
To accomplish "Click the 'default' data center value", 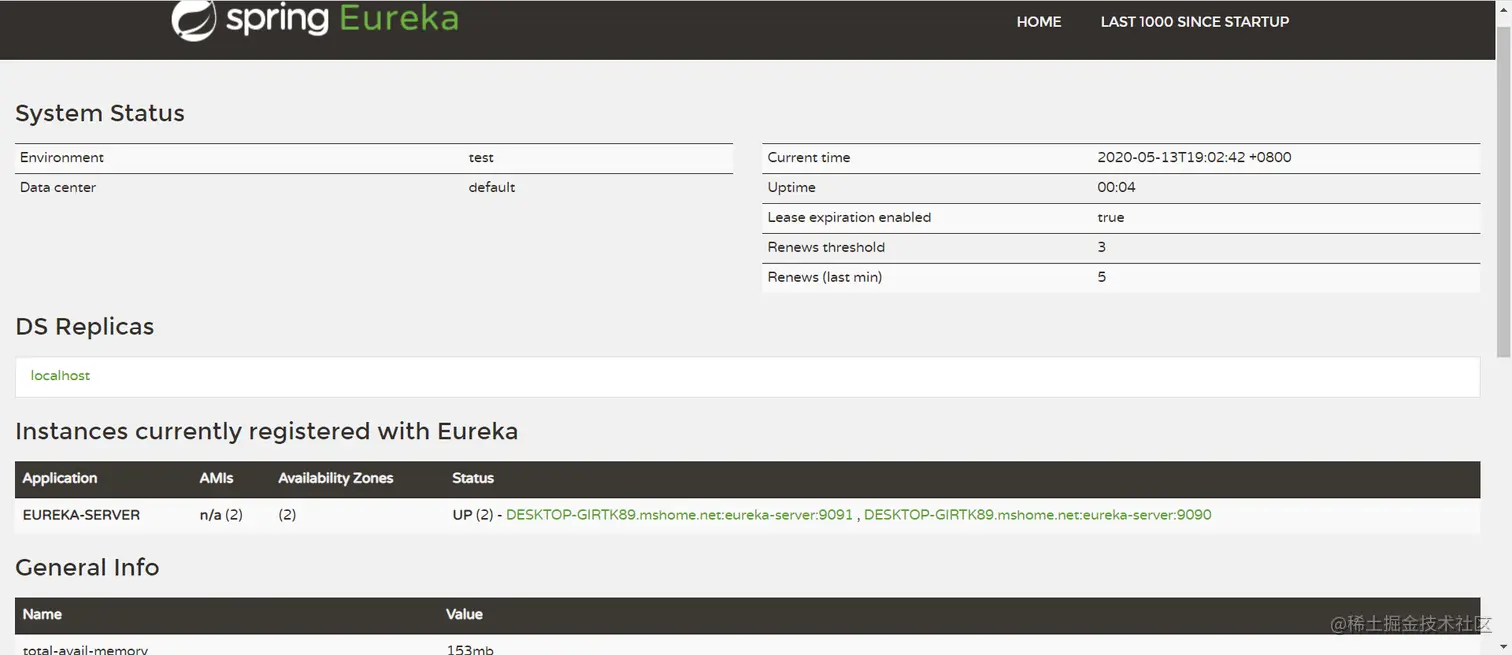I will [x=492, y=188].
